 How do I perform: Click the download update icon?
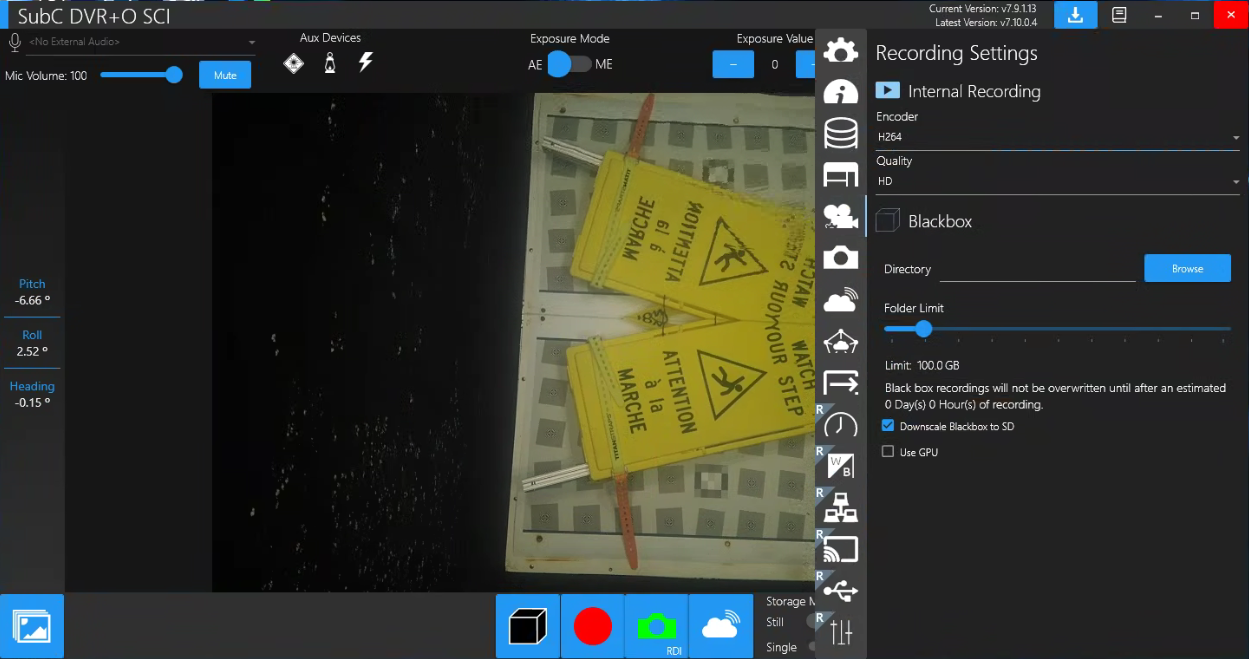(x=1075, y=15)
